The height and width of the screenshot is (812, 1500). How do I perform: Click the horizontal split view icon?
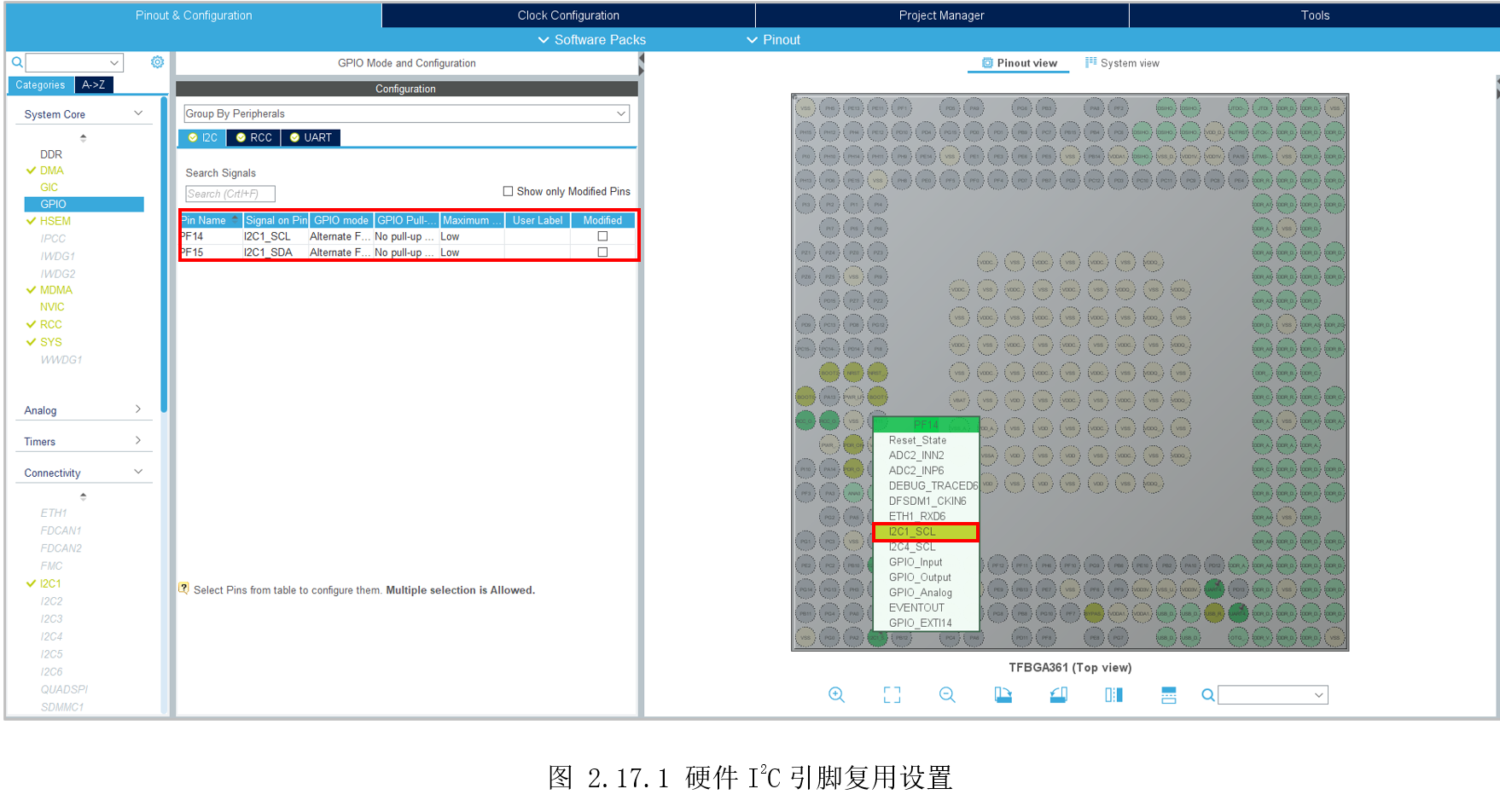coord(1168,695)
